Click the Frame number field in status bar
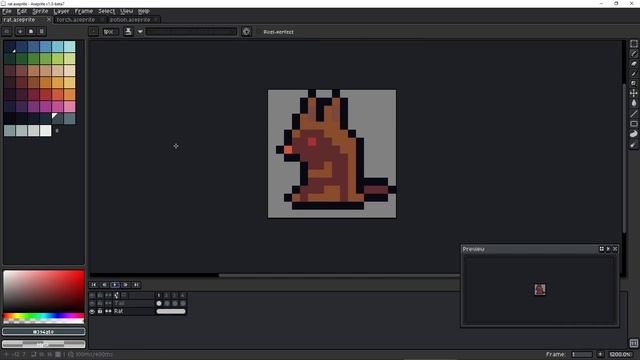The height and width of the screenshot is (360, 640). click(582, 354)
